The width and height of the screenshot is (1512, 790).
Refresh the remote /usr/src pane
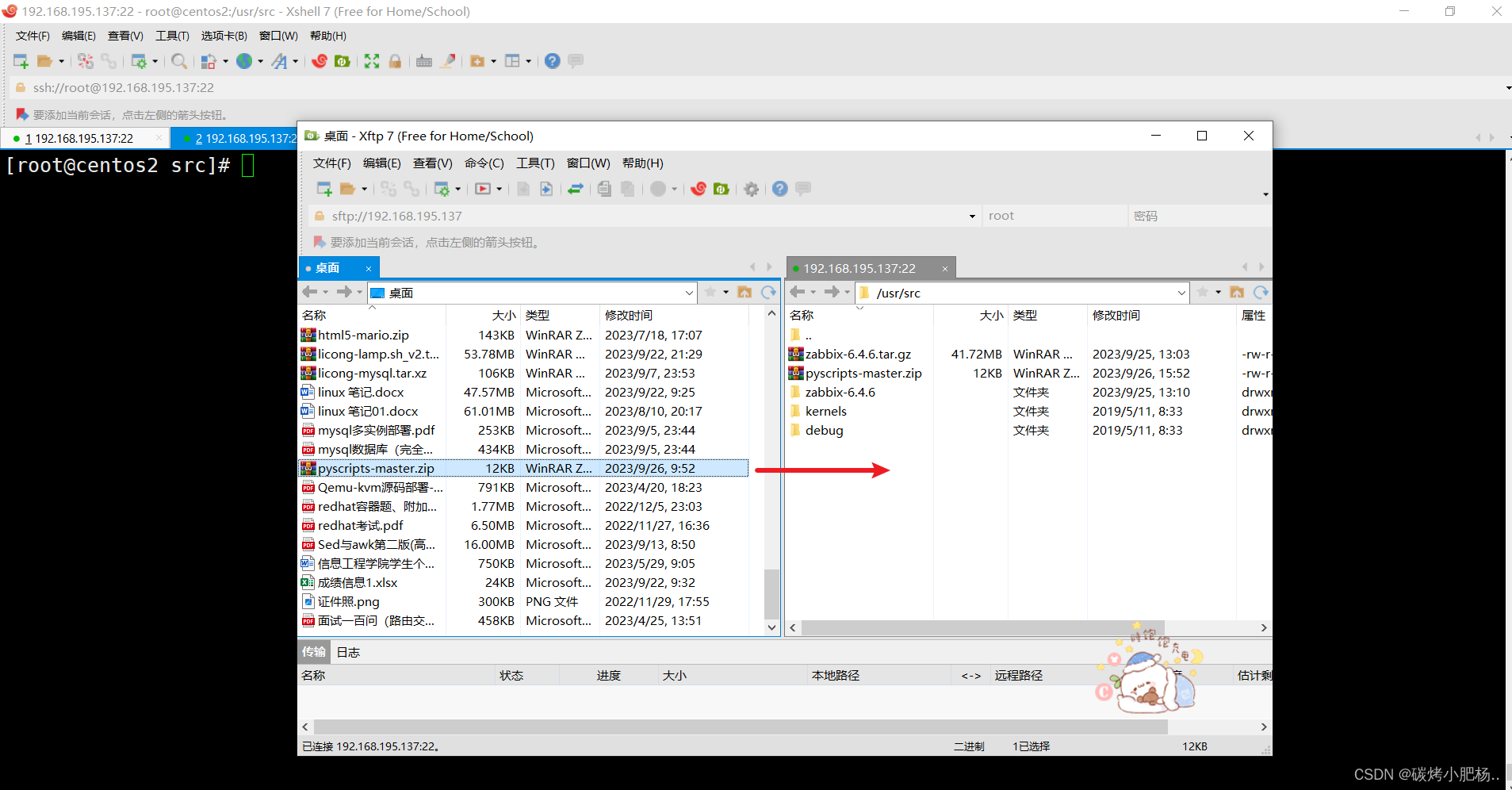click(x=1261, y=293)
